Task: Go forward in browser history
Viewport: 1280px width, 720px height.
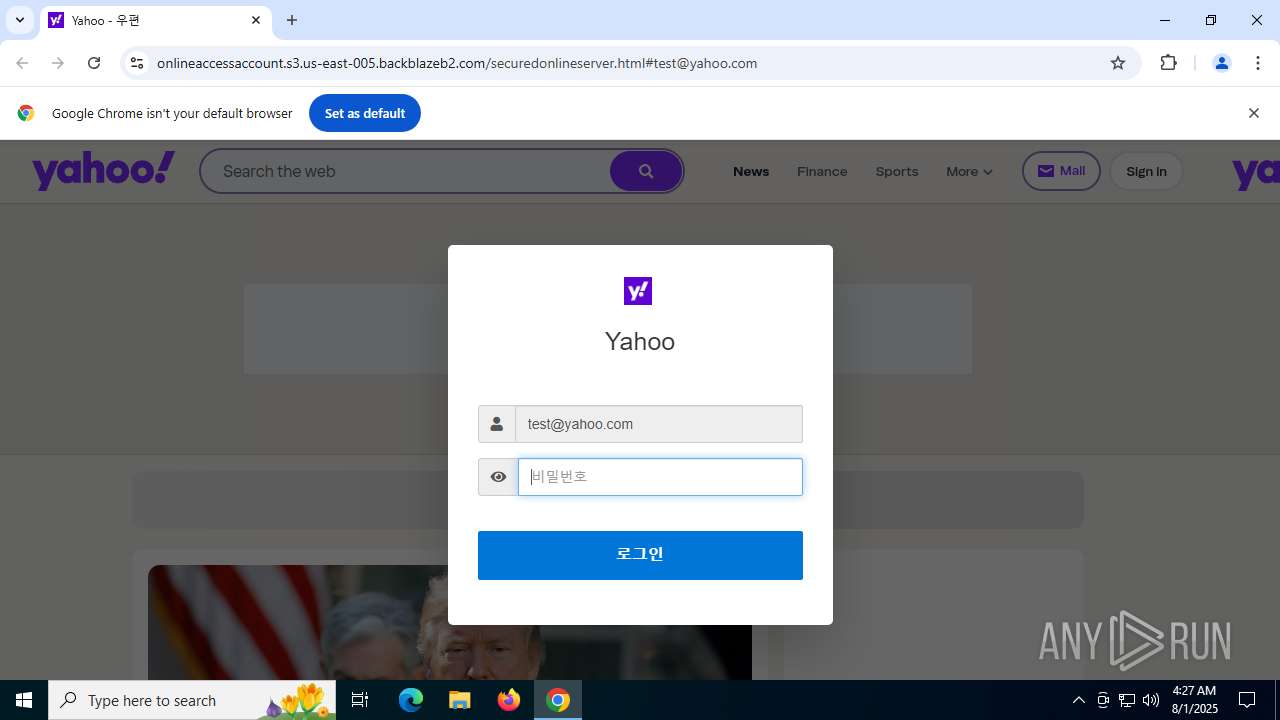Action: 58,63
